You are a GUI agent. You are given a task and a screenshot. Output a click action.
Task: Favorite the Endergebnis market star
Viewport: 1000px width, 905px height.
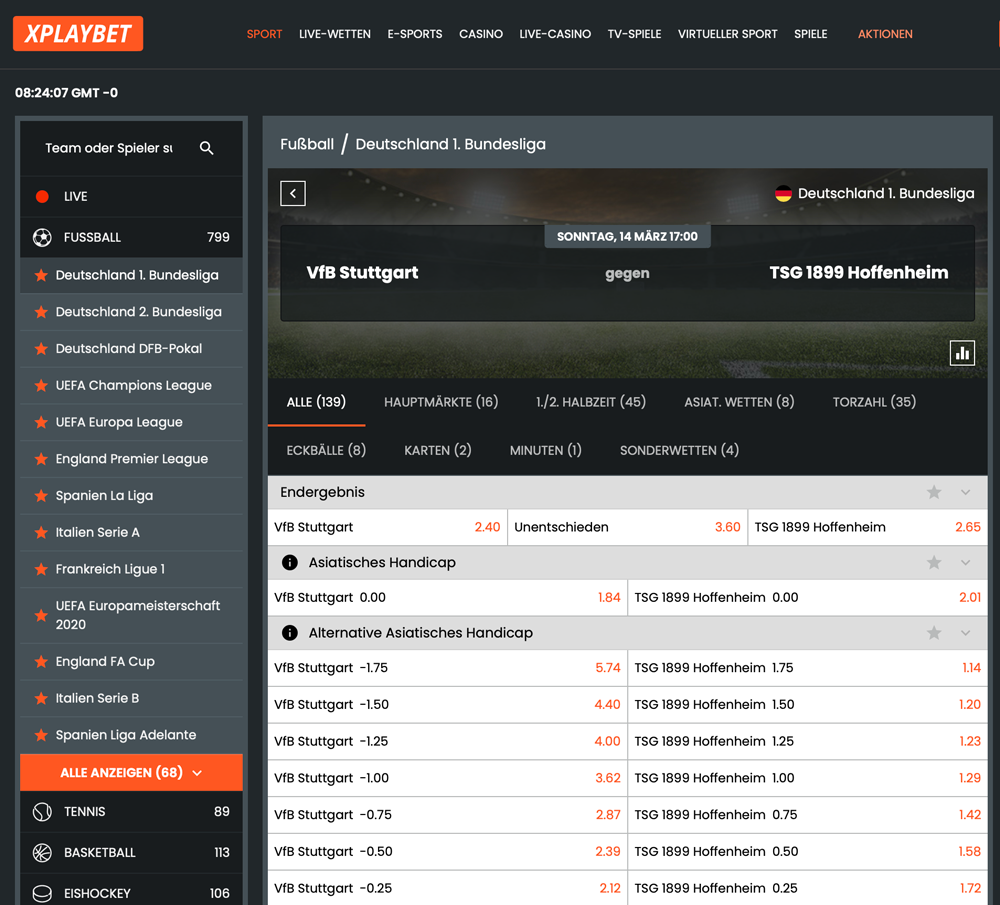tap(934, 492)
